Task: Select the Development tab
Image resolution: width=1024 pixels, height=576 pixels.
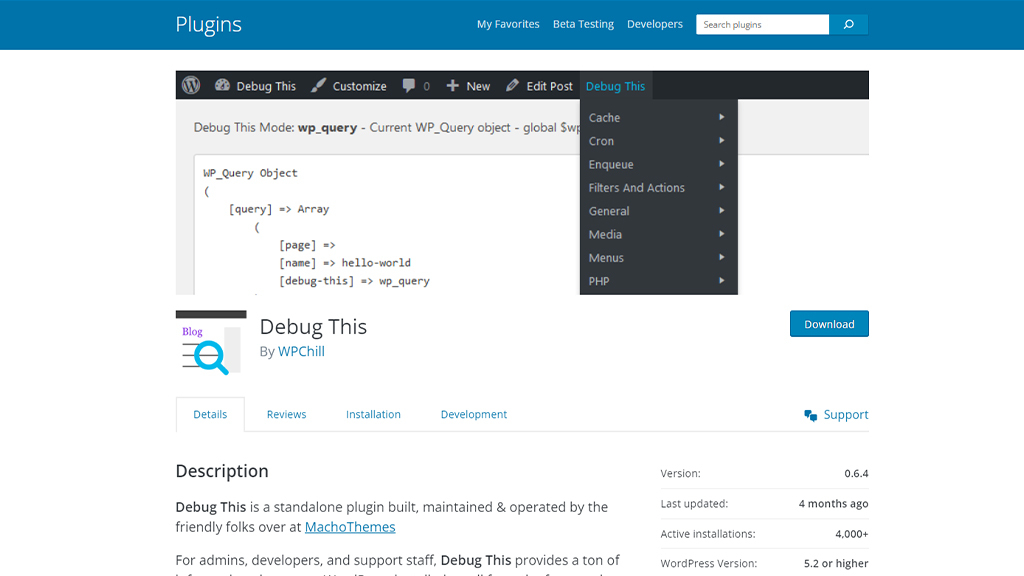Action: point(474,414)
